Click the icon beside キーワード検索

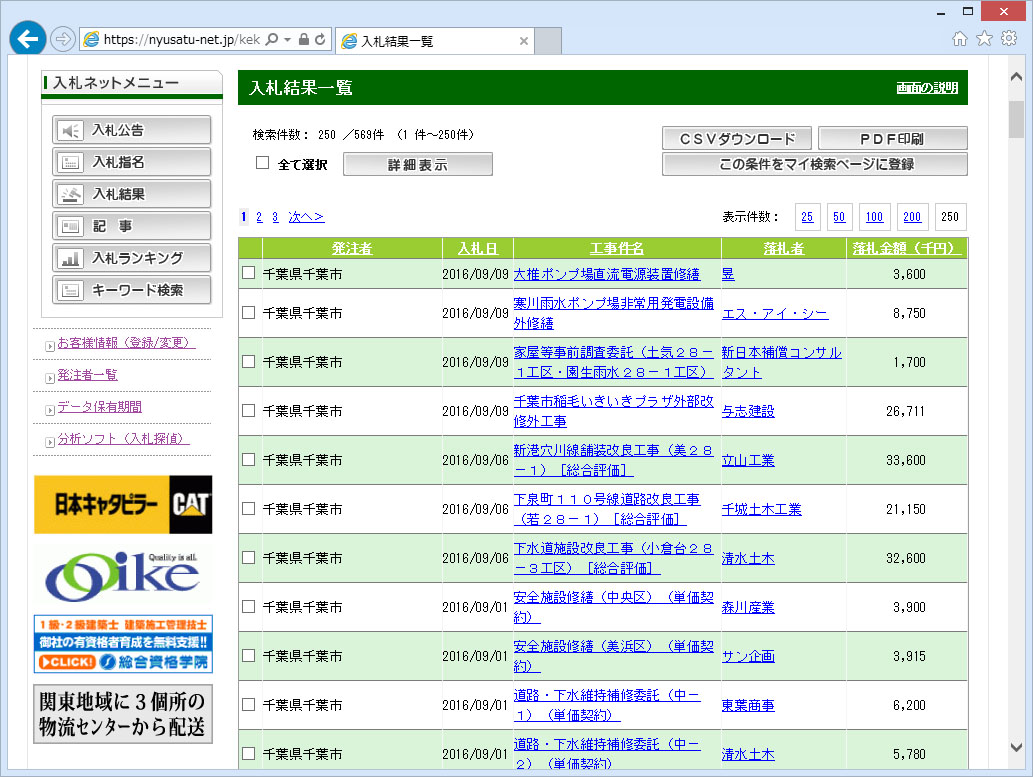tap(70, 290)
